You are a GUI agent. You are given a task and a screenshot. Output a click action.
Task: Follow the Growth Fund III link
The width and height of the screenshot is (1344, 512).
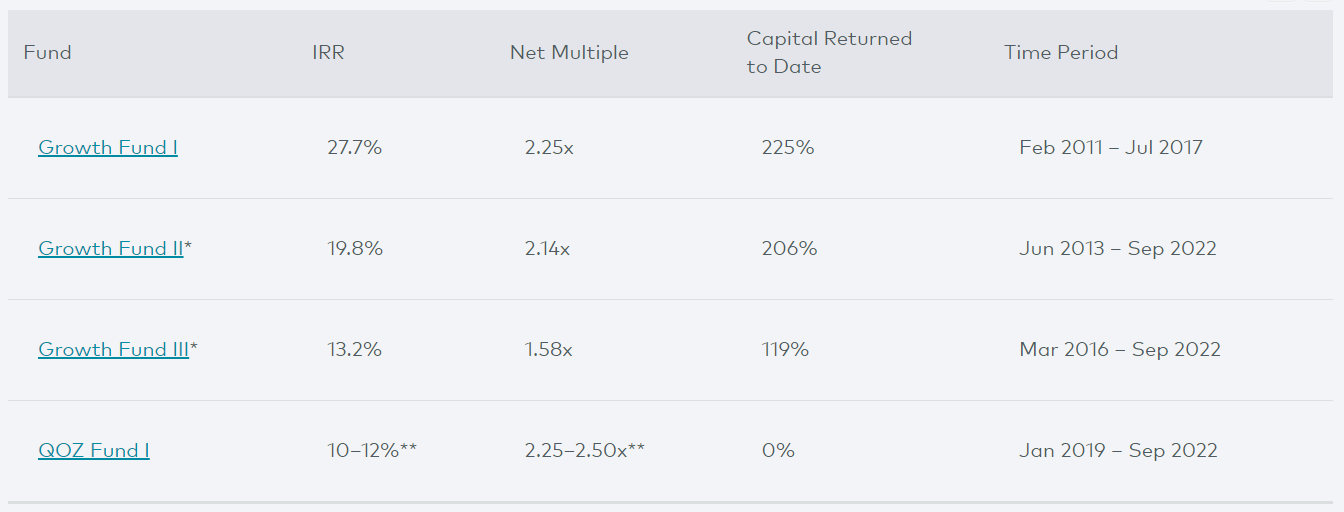point(114,350)
